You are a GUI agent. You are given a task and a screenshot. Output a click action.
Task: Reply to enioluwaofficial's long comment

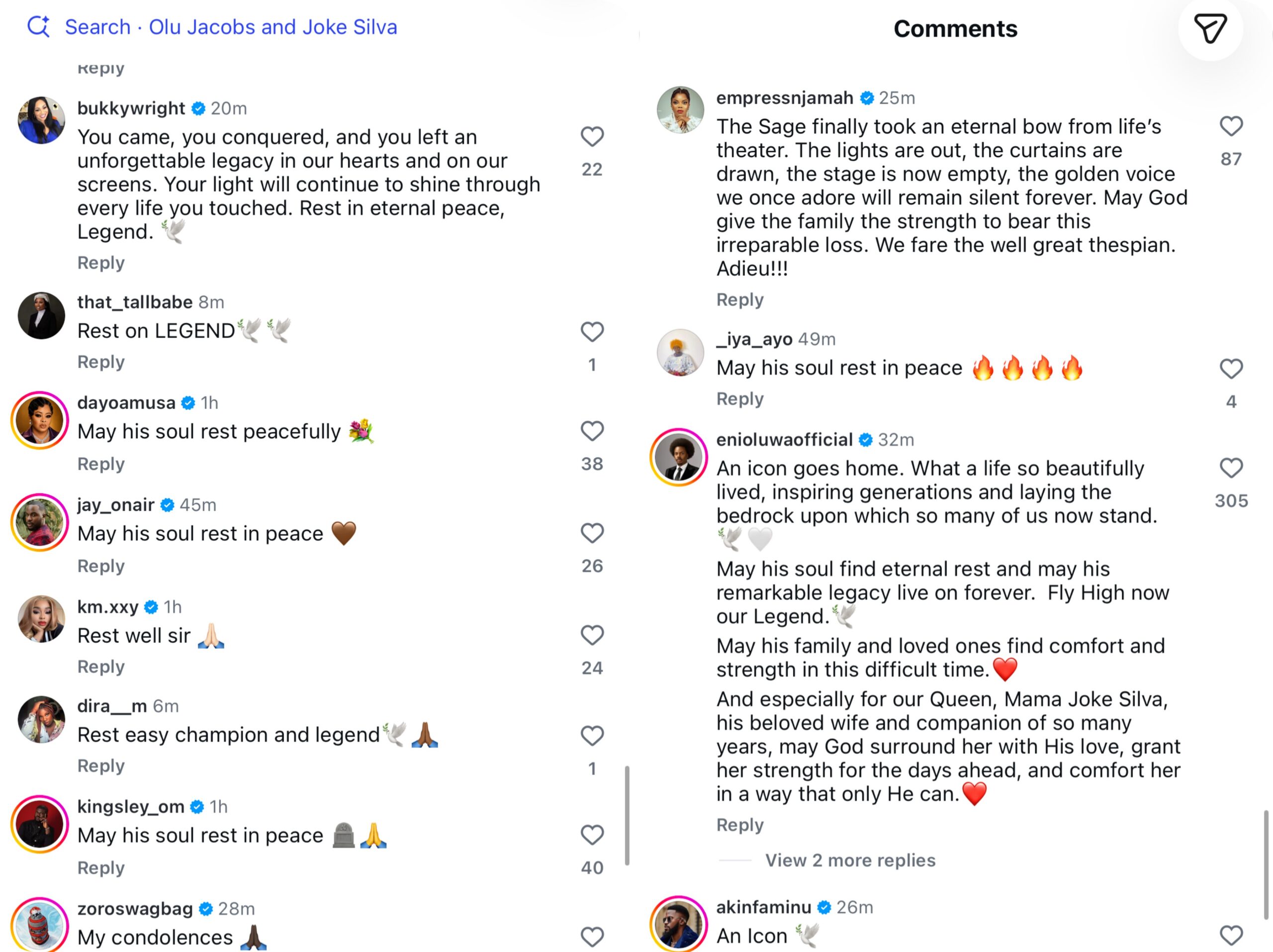tap(739, 825)
